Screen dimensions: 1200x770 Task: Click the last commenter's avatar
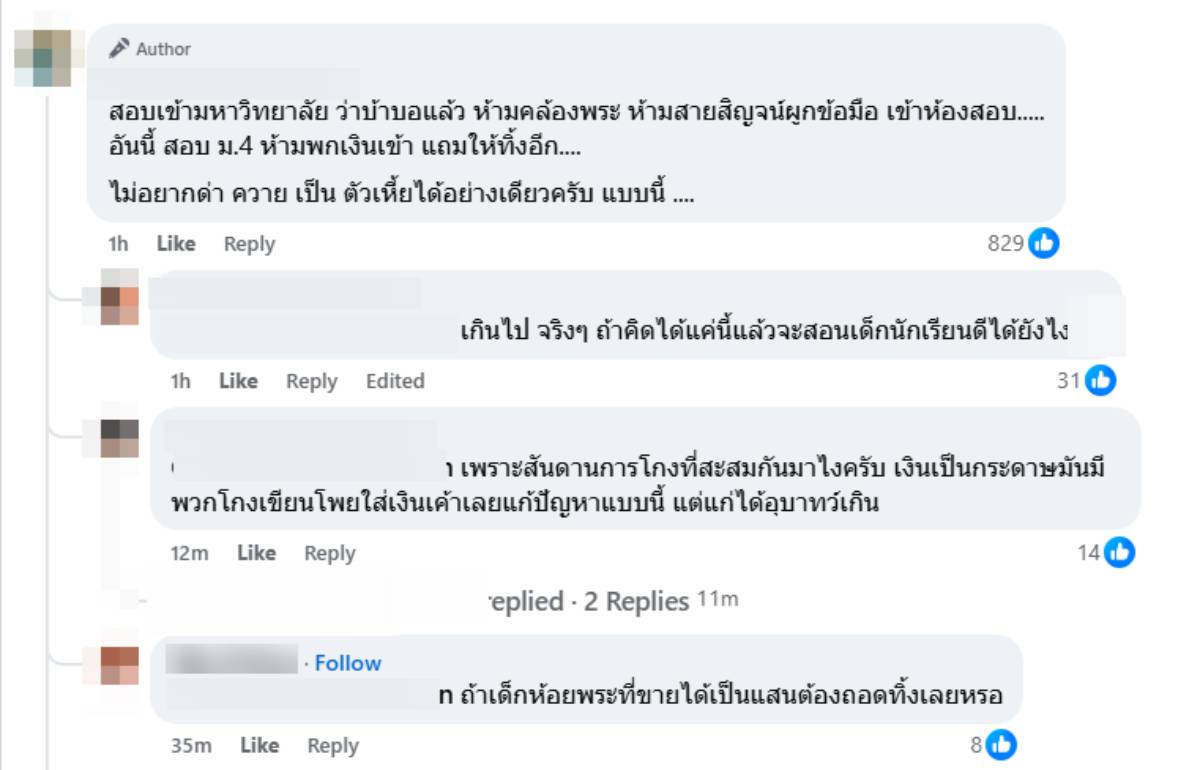[118, 663]
